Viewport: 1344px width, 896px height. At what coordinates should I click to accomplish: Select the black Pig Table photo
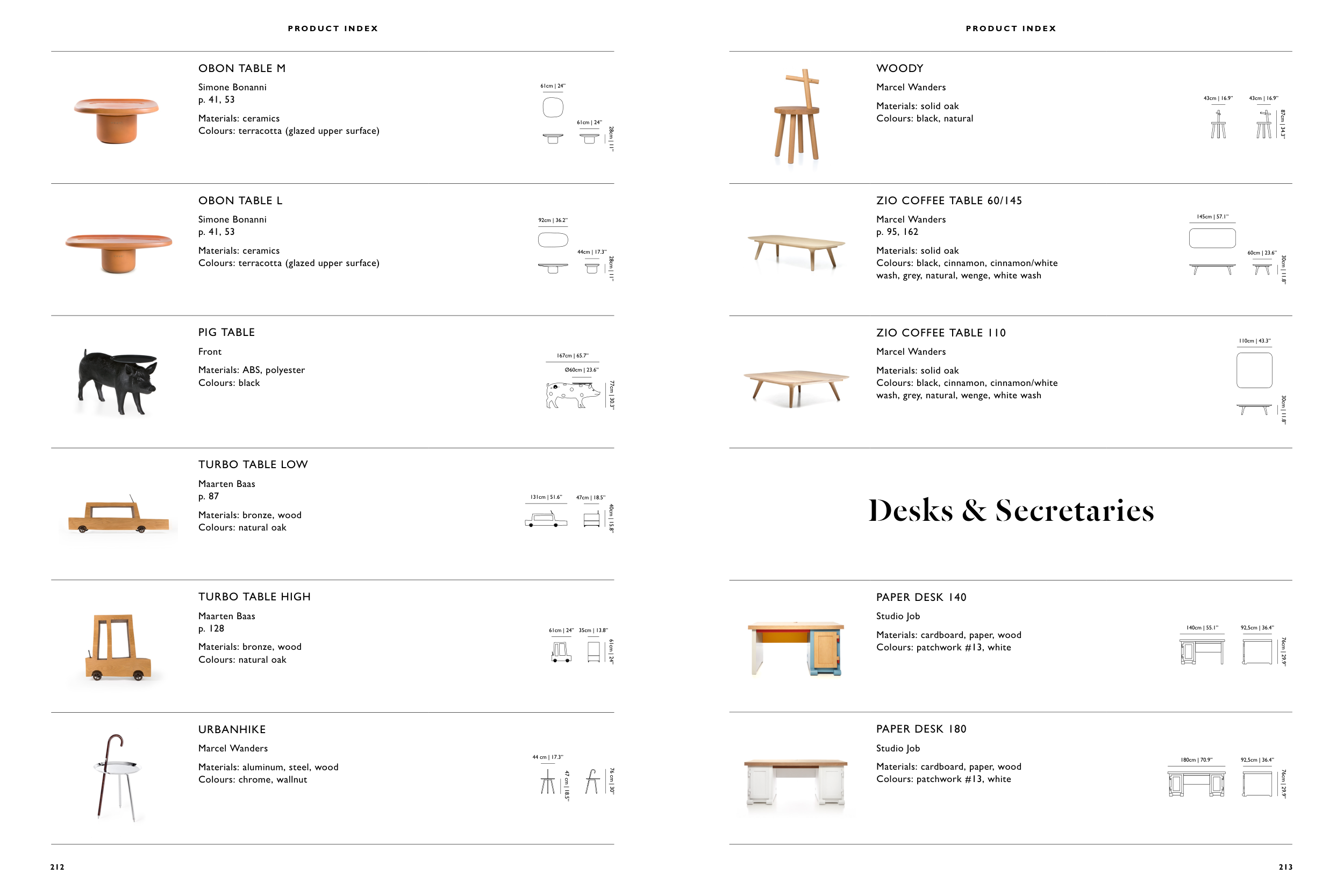coord(117,381)
